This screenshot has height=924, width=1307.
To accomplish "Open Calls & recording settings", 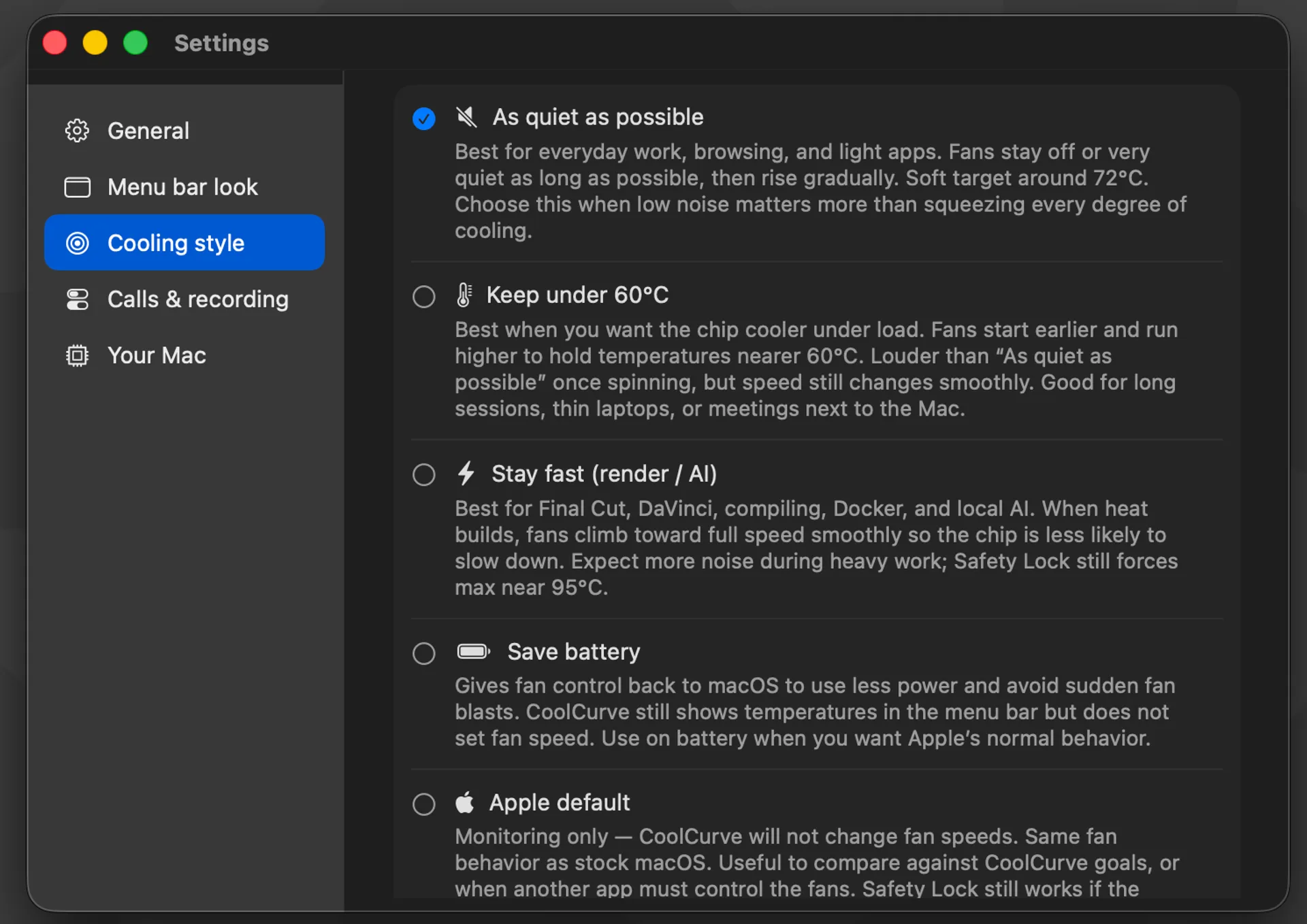I will (x=184, y=299).
